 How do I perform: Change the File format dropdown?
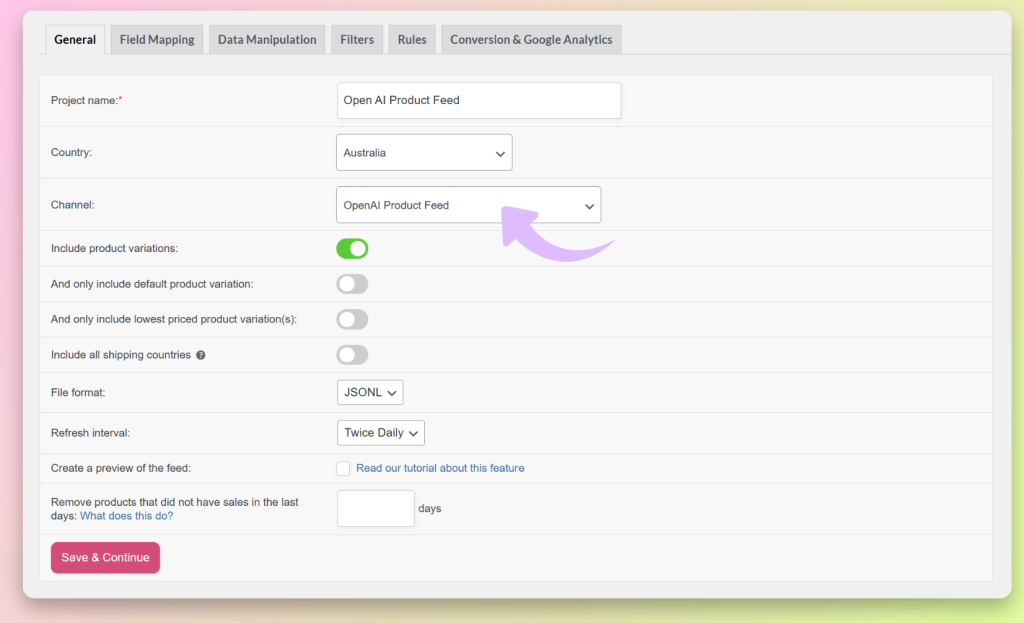(370, 392)
